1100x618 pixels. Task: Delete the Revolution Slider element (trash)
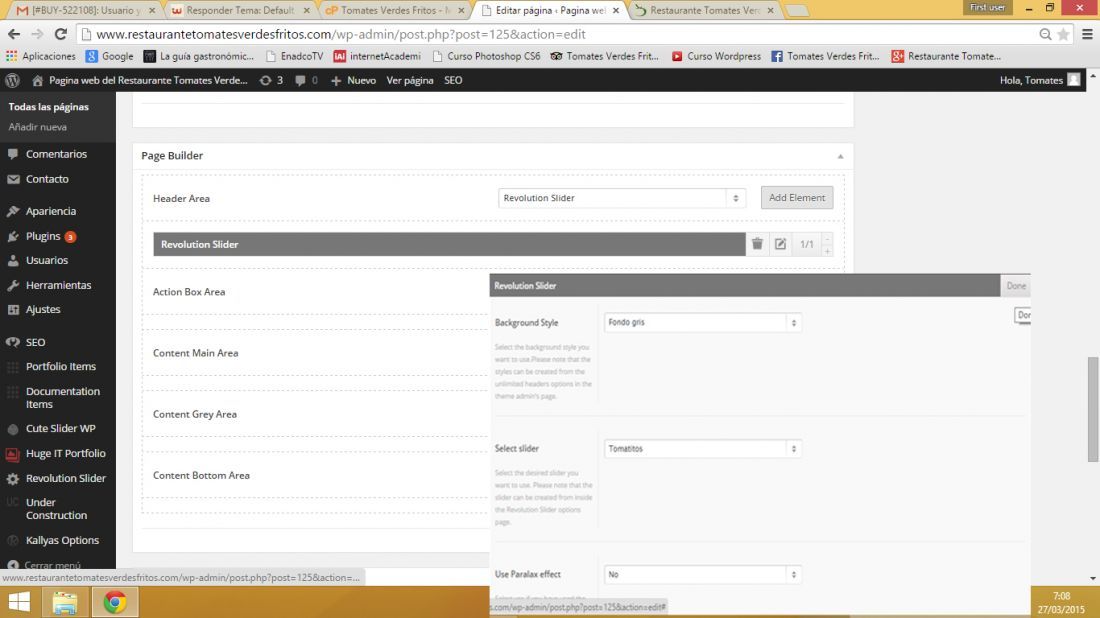pos(757,244)
